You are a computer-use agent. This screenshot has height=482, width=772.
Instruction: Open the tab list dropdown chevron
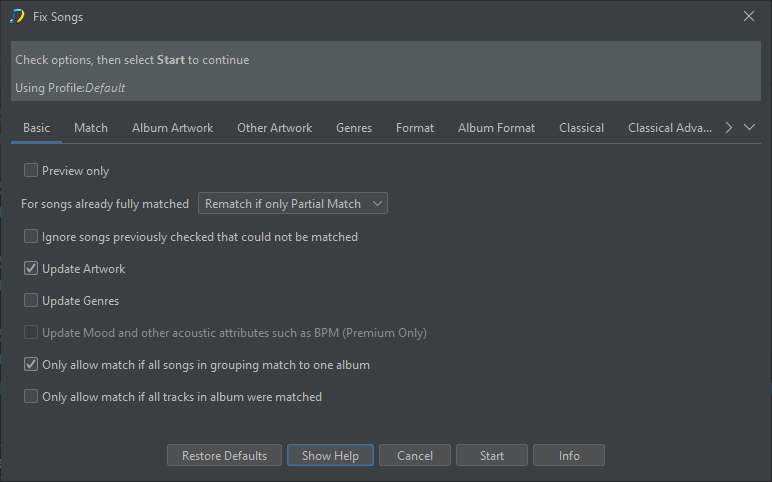pyautogui.click(x=750, y=128)
